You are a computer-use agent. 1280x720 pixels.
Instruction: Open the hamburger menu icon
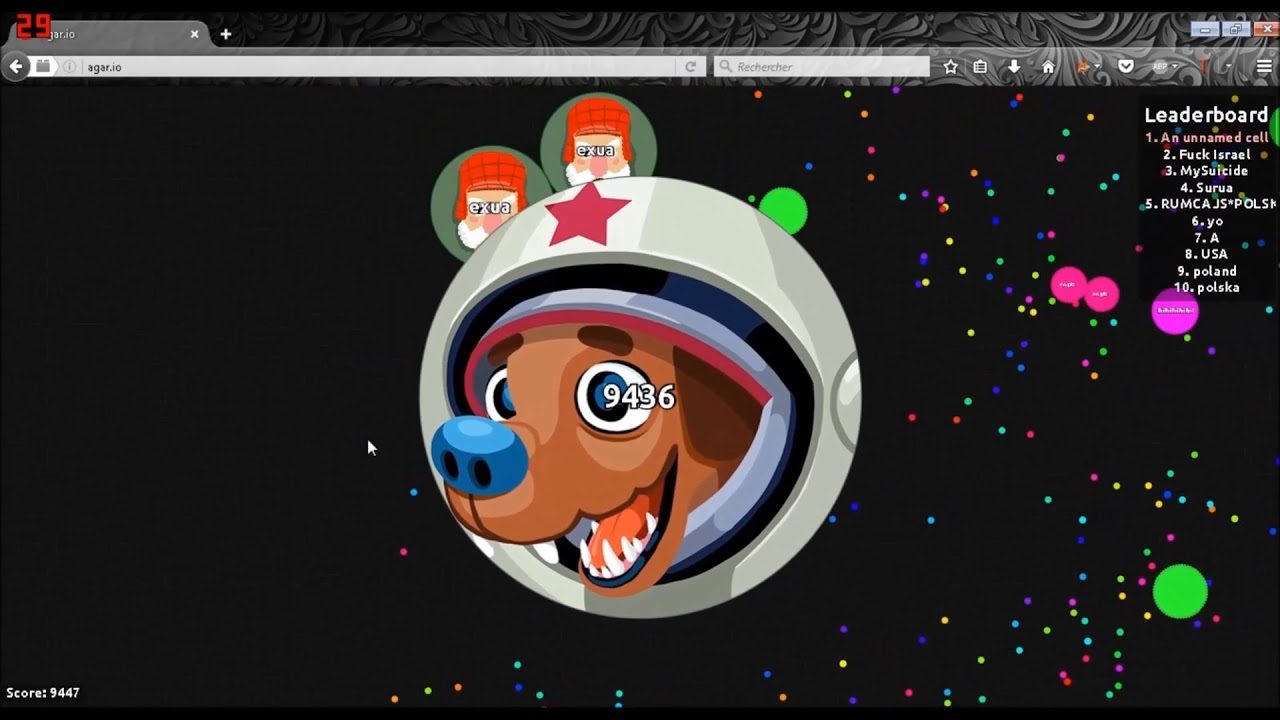pos(1264,67)
